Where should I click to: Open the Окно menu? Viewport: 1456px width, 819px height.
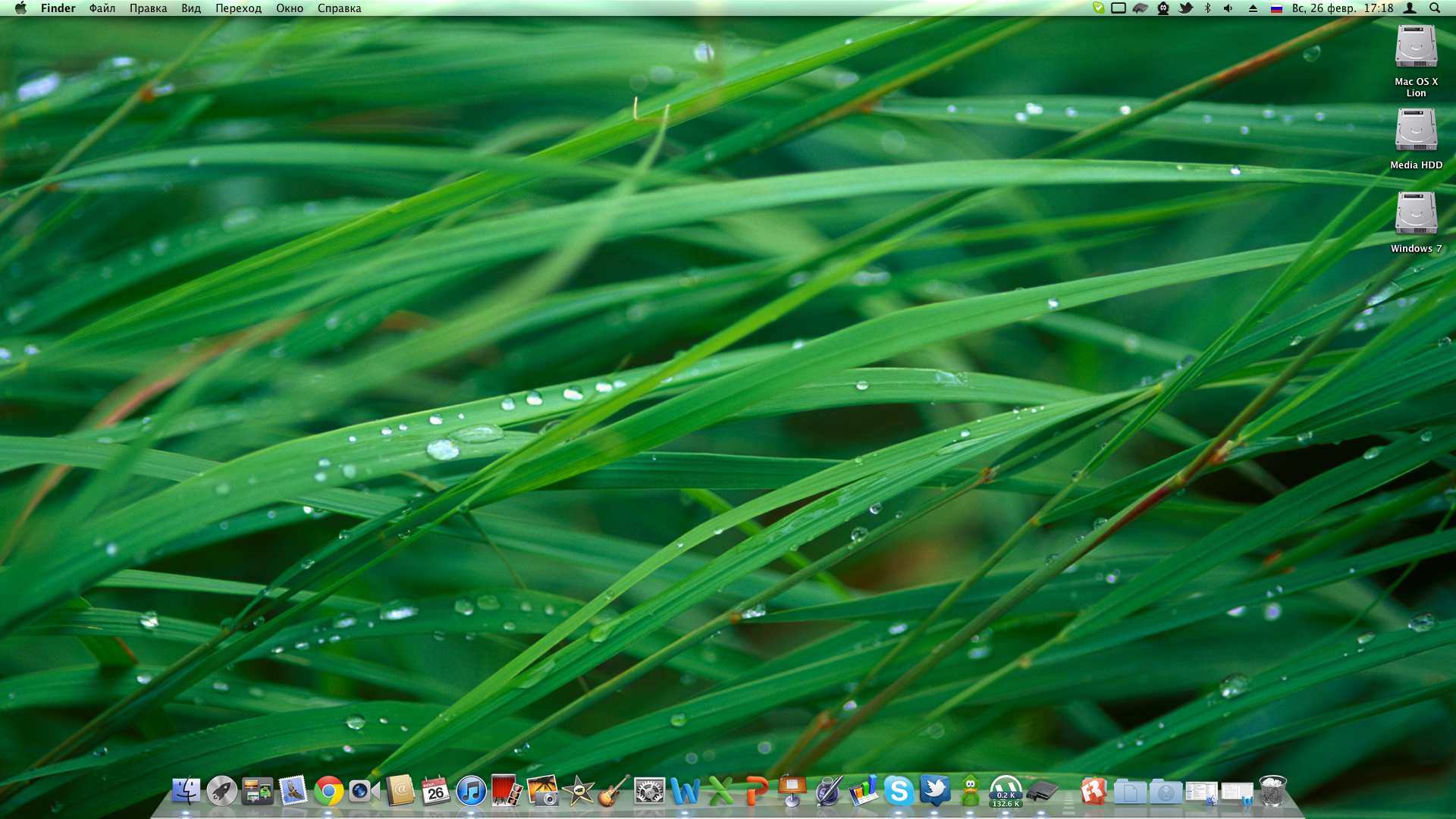290,8
